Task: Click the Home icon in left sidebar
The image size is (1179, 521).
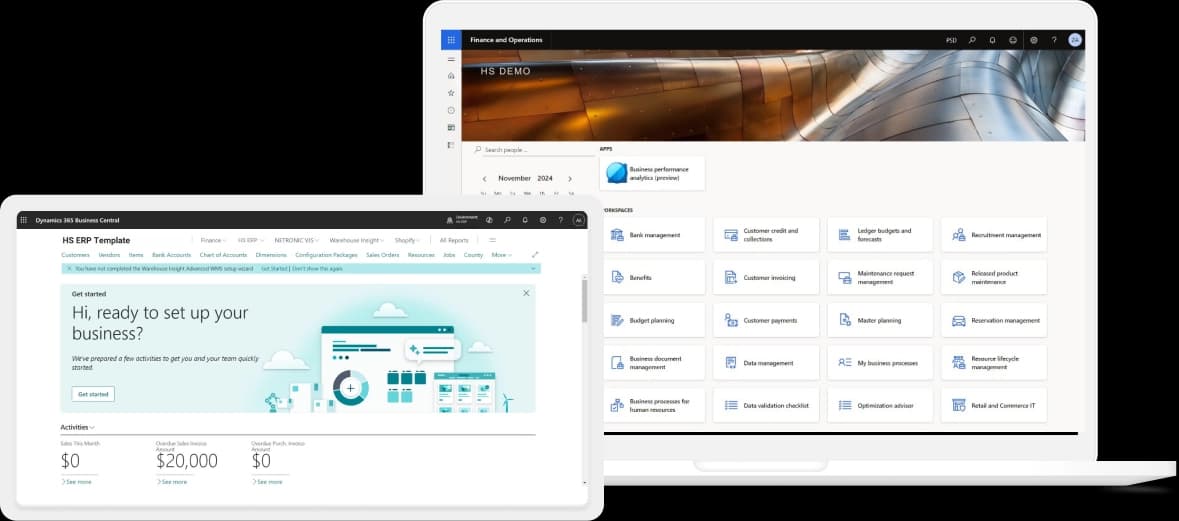Action: point(451,76)
